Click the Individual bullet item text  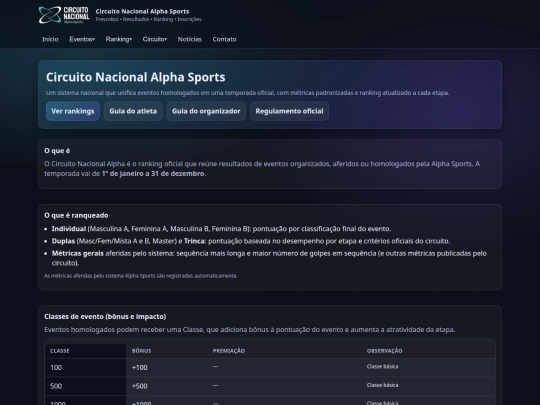pos(221,229)
